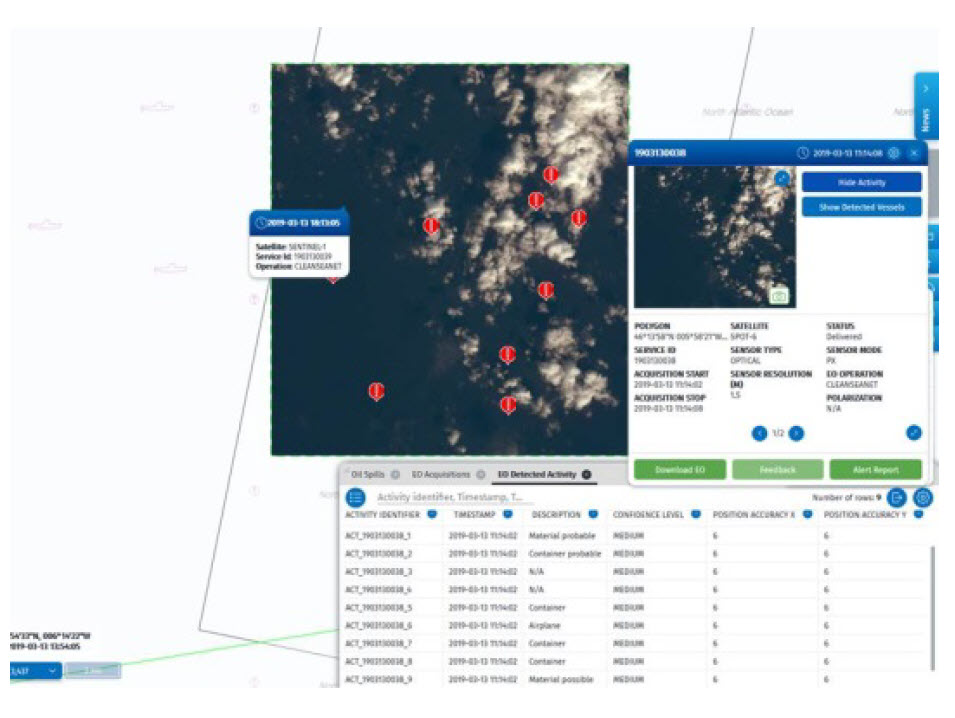Switch to the Oil Spills tab
The image size is (955, 718).
coord(368,474)
